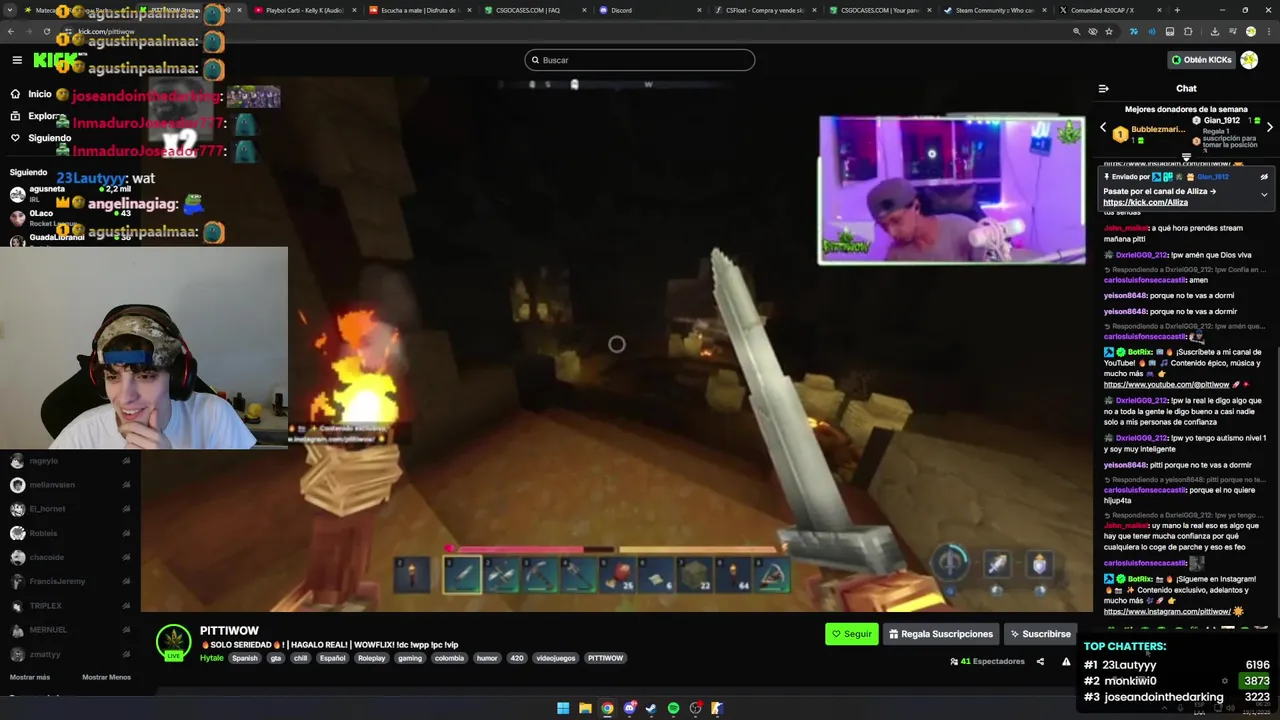Open the browser zoom magnifier icon
Viewport: 1280px width, 720px height.
tap(1077, 32)
